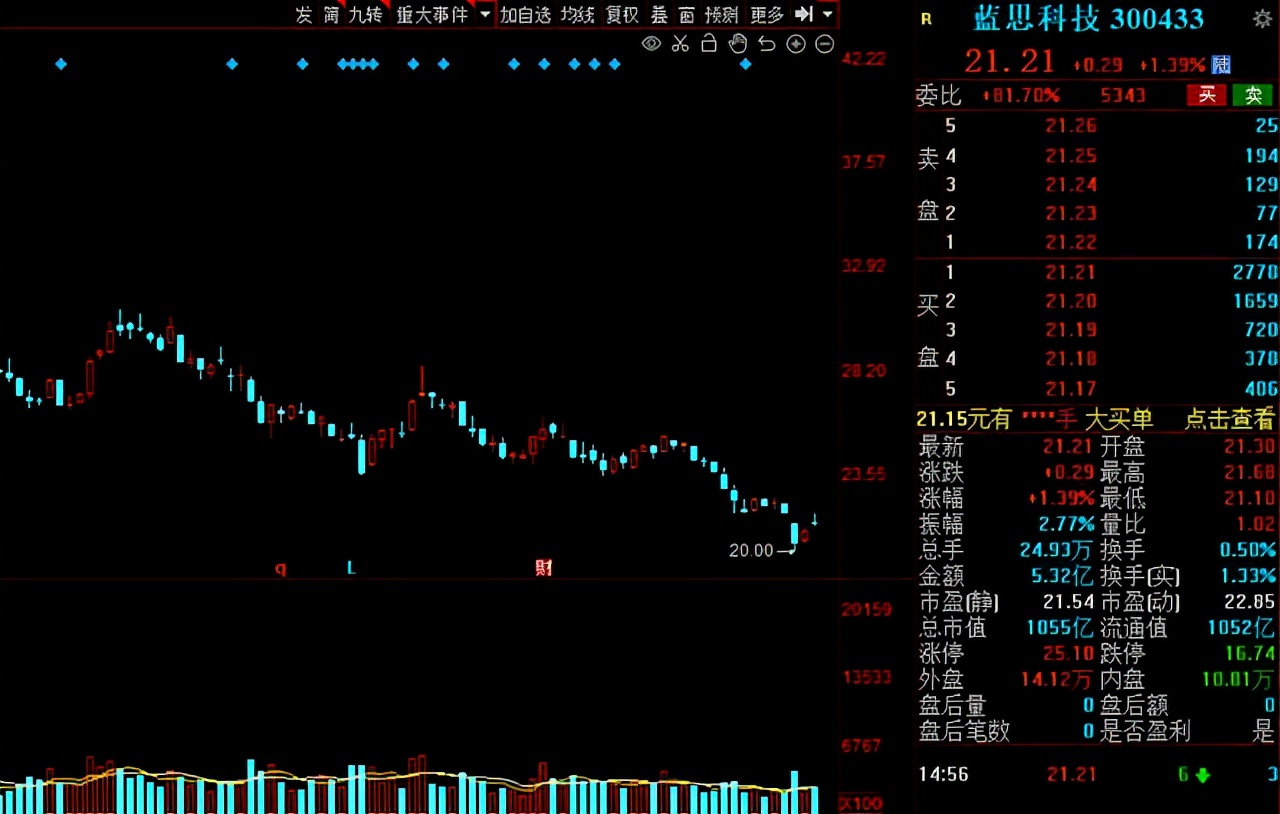The image size is (1280, 814).
Task: Click the buy level 1 volume 2770
Action: [1255, 272]
